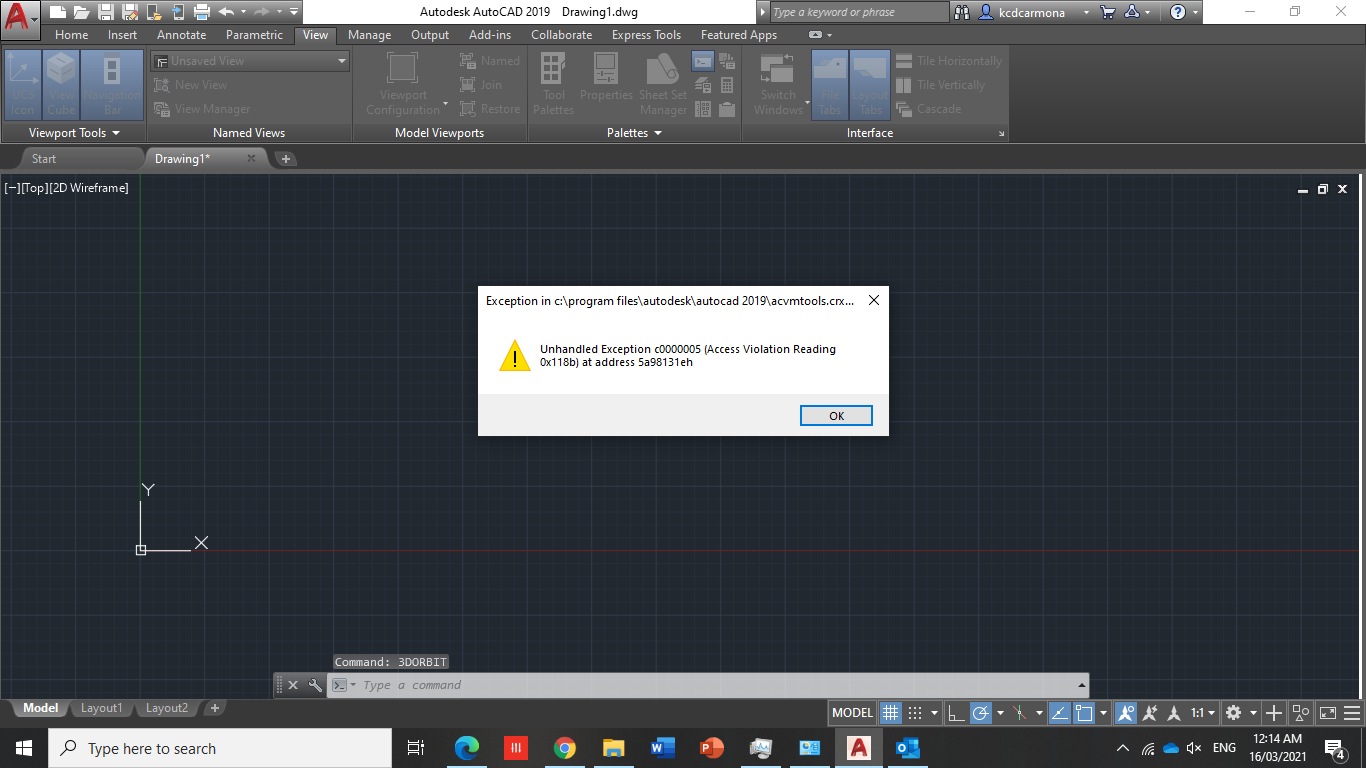This screenshot has width=1366, height=768.
Task: Click the Plot printer icon
Action: [201, 12]
